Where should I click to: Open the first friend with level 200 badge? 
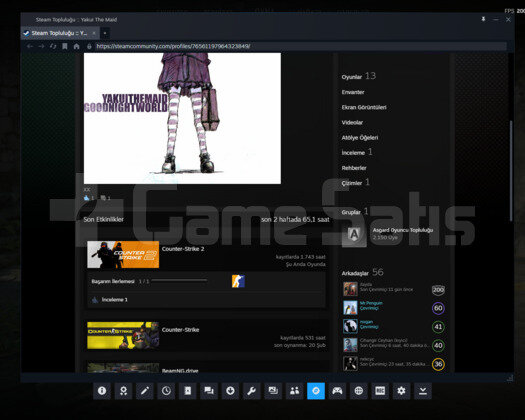tap(394, 289)
